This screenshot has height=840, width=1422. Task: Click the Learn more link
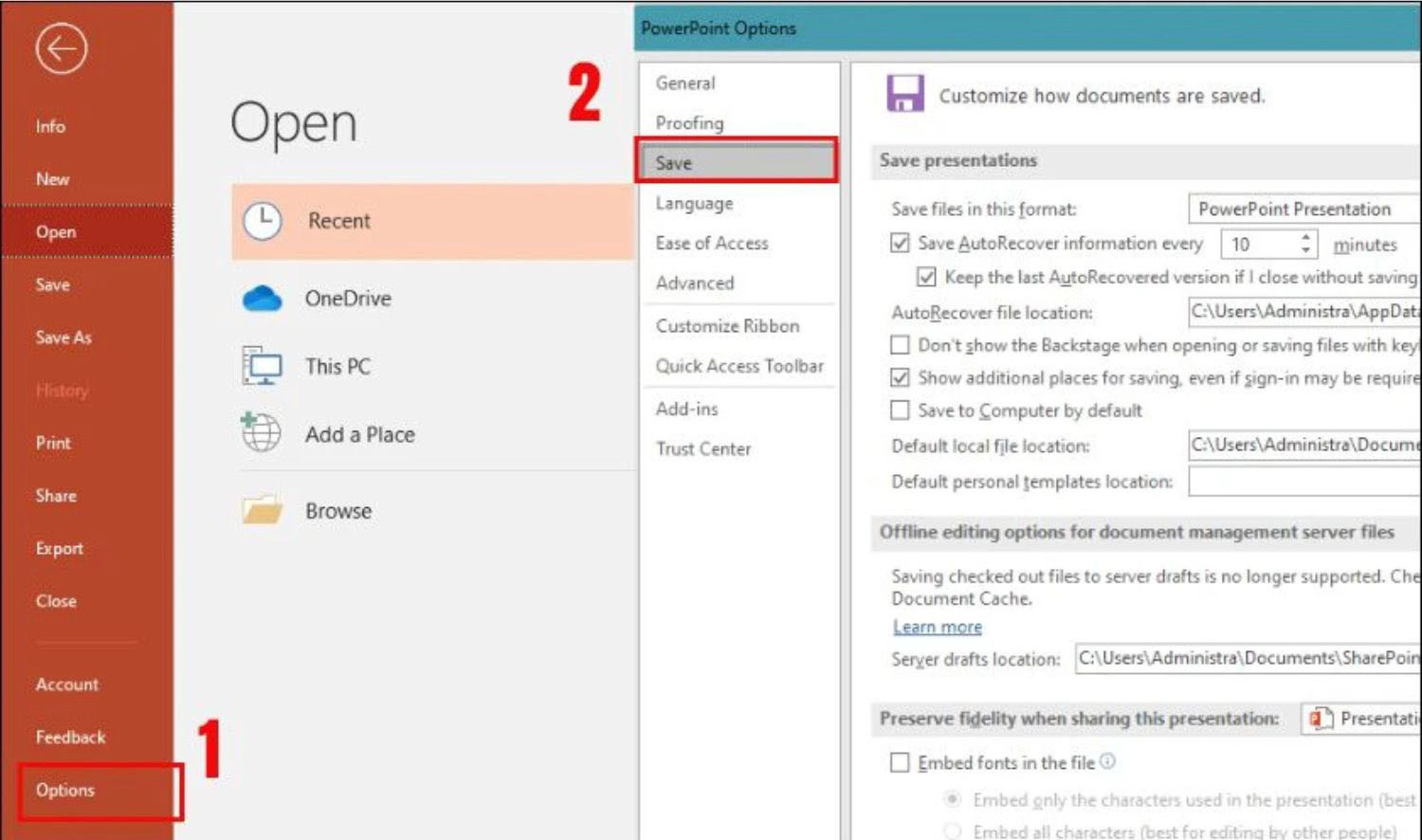[938, 627]
